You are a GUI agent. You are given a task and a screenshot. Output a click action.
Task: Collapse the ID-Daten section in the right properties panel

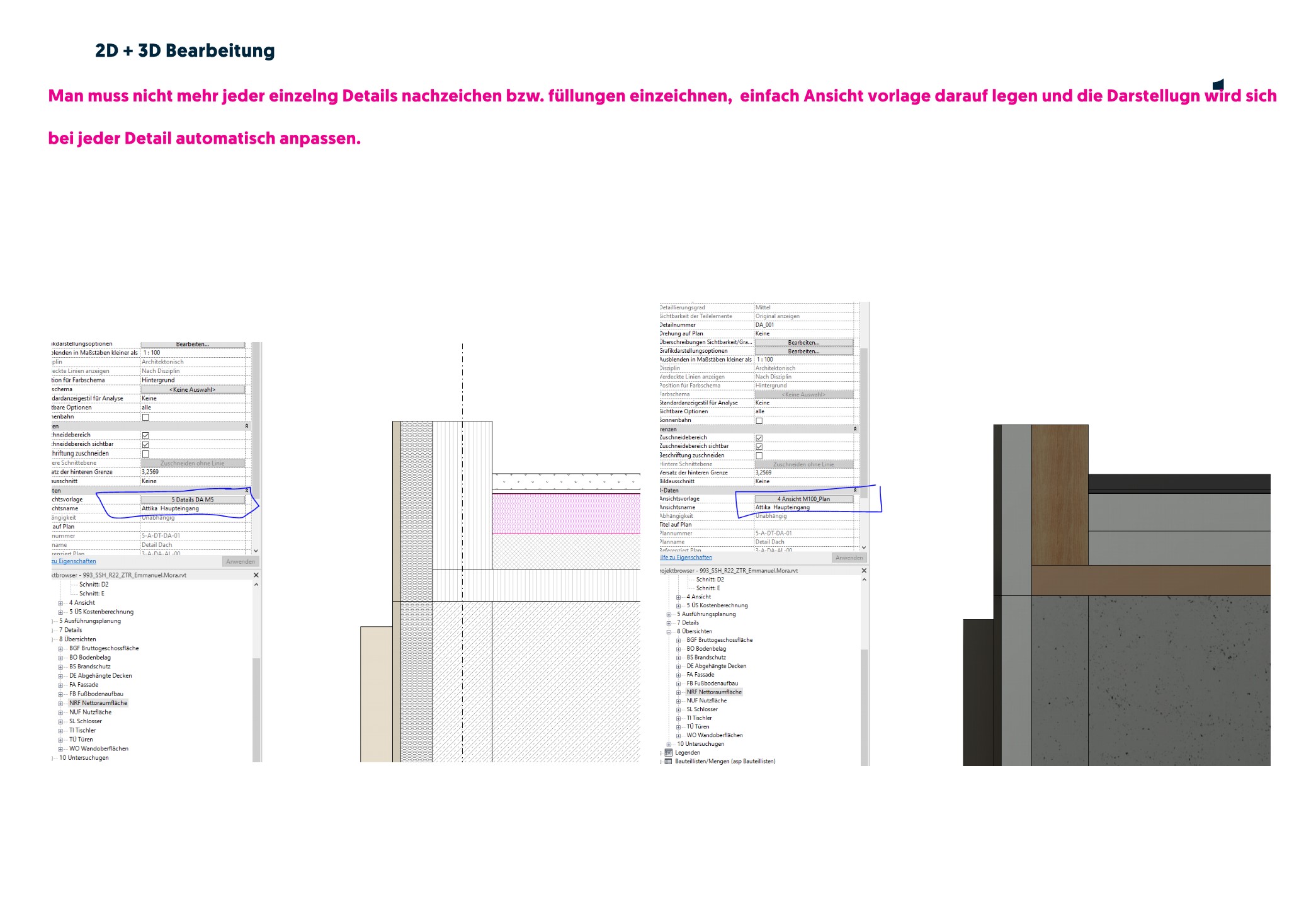click(x=855, y=490)
